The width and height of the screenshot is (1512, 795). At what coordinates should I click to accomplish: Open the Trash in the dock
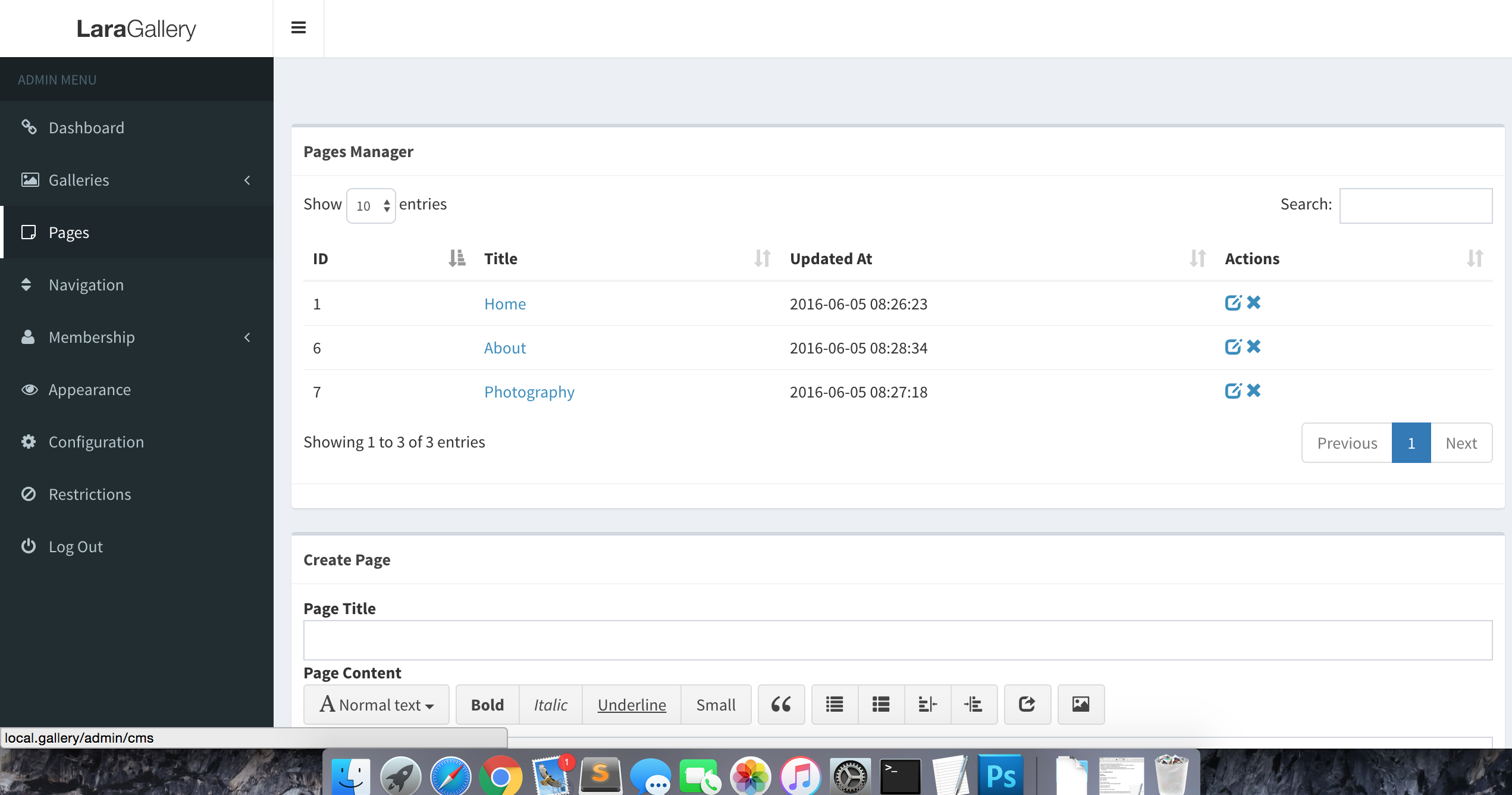(x=1171, y=775)
